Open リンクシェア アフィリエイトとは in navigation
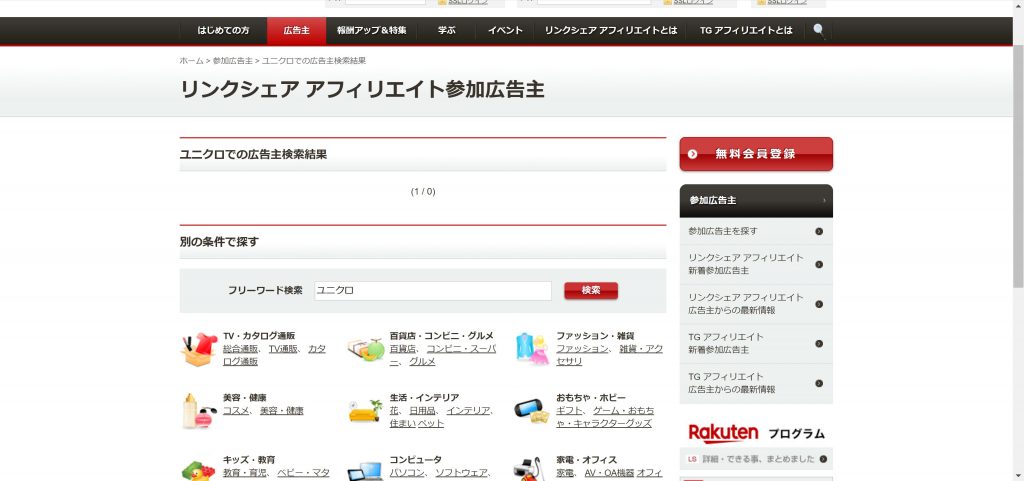The width and height of the screenshot is (1024, 481). pyautogui.click(x=611, y=30)
